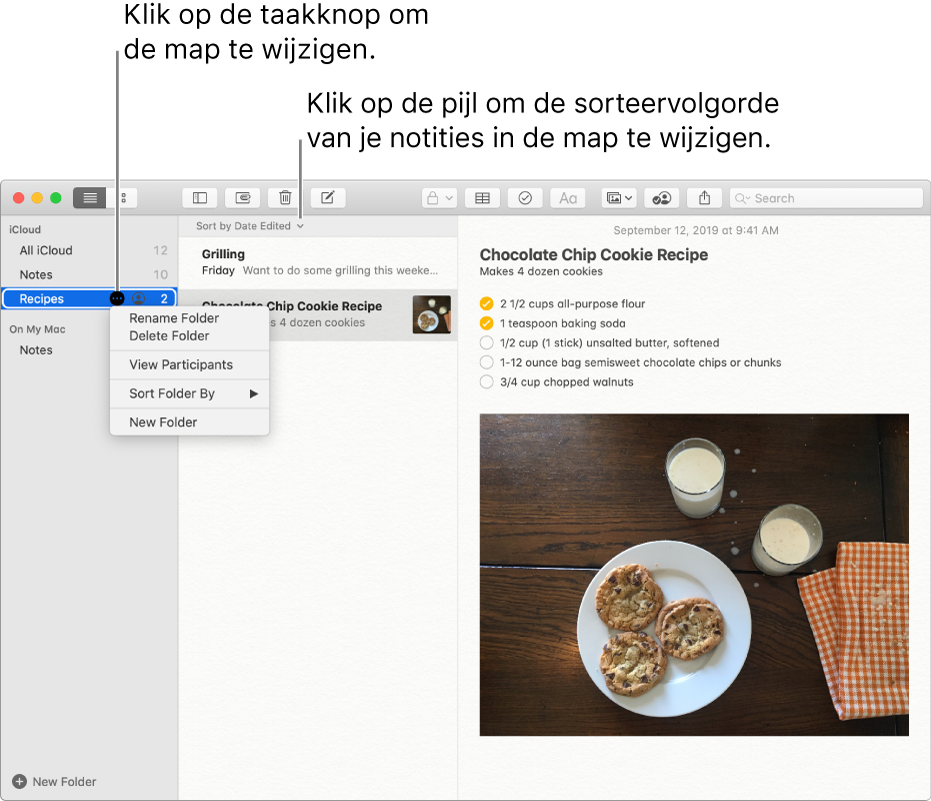Screen dimensions: 931x801
Task: Switch to gallery view
Action: tap(122, 198)
